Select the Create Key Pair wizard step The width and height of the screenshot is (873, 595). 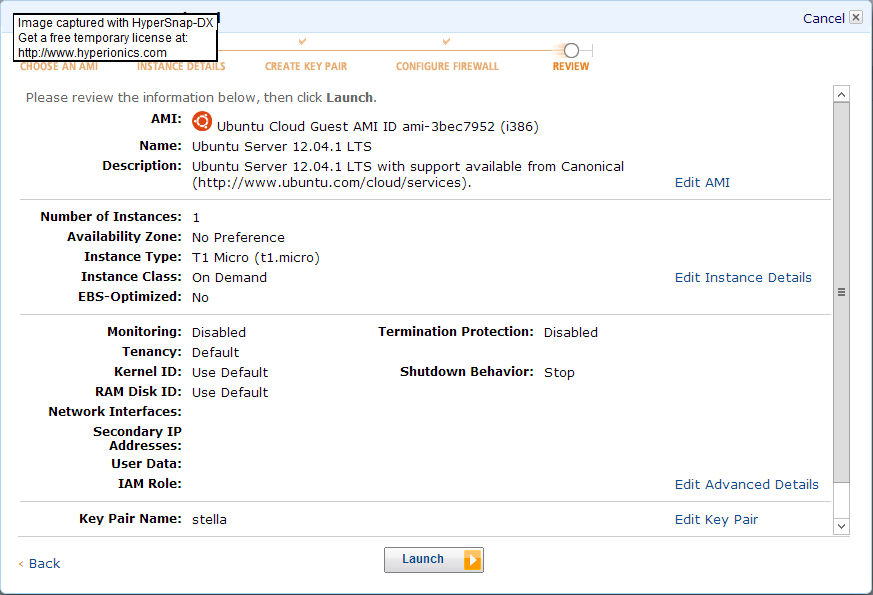point(306,66)
